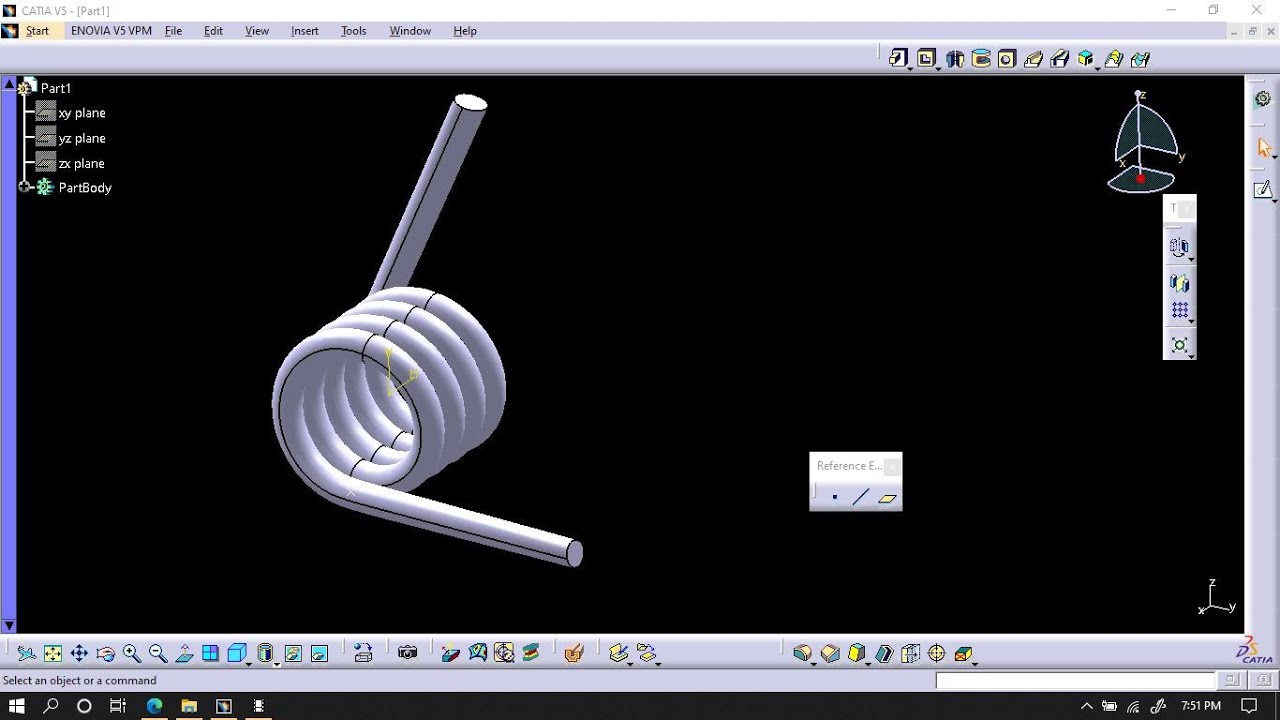Select the Rotate view tool
This screenshot has height=720, width=1280.
coord(105,653)
